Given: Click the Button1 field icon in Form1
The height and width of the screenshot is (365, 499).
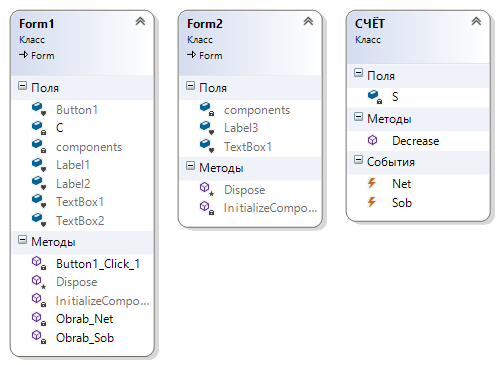Looking at the screenshot, I should (39, 109).
